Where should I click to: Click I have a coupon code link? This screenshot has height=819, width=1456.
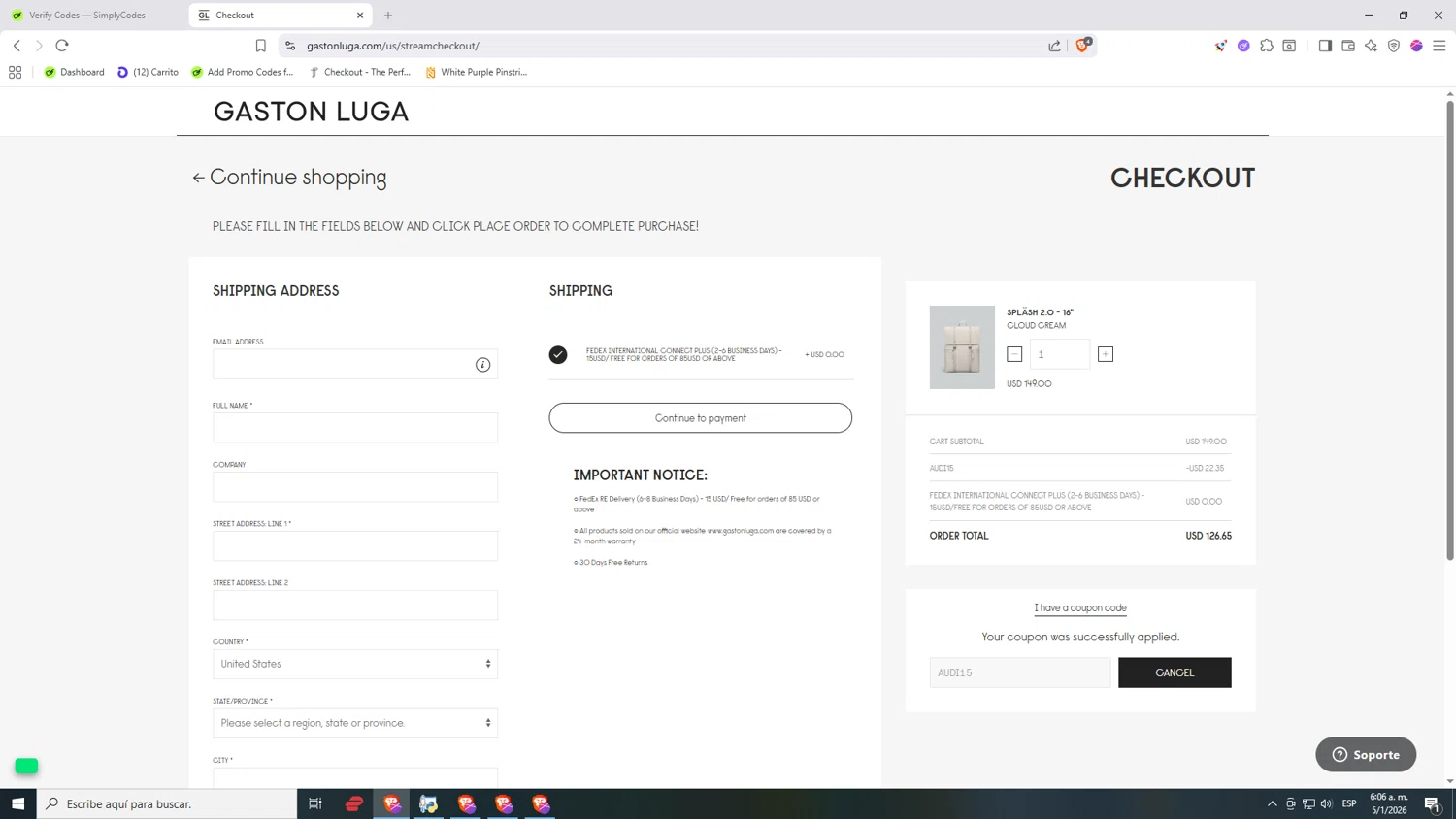pyautogui.click(x=1080, y=607)
